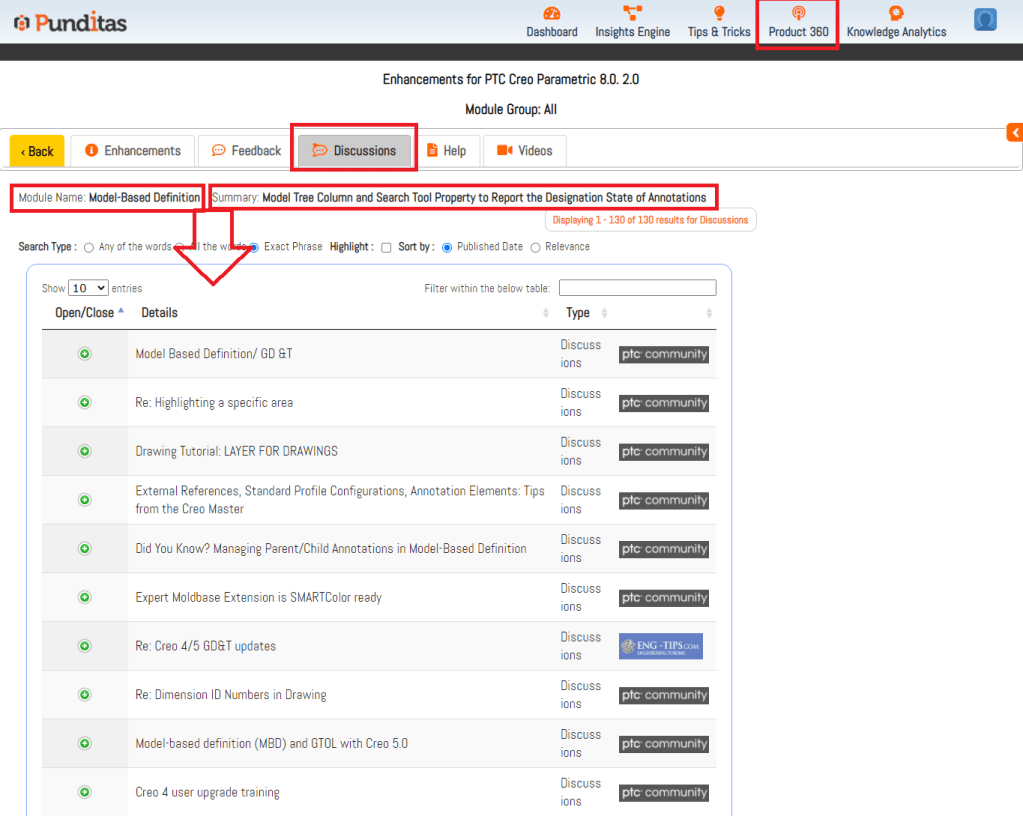Click the user profile avatar icon
This screenshot has height=816, width=1023.
click(985, 20)
